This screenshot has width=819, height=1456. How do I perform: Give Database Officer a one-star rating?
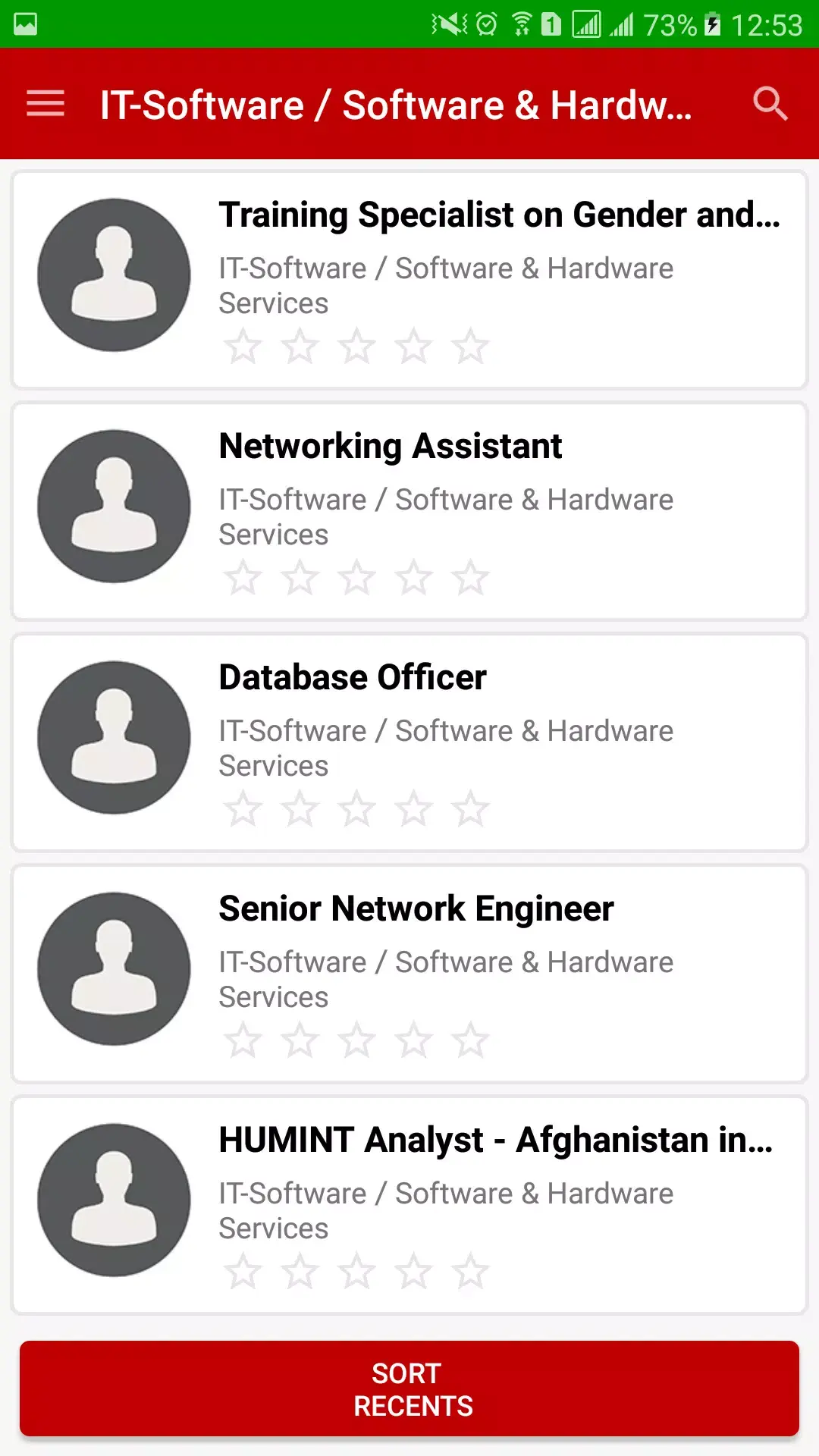coord(243,809)
